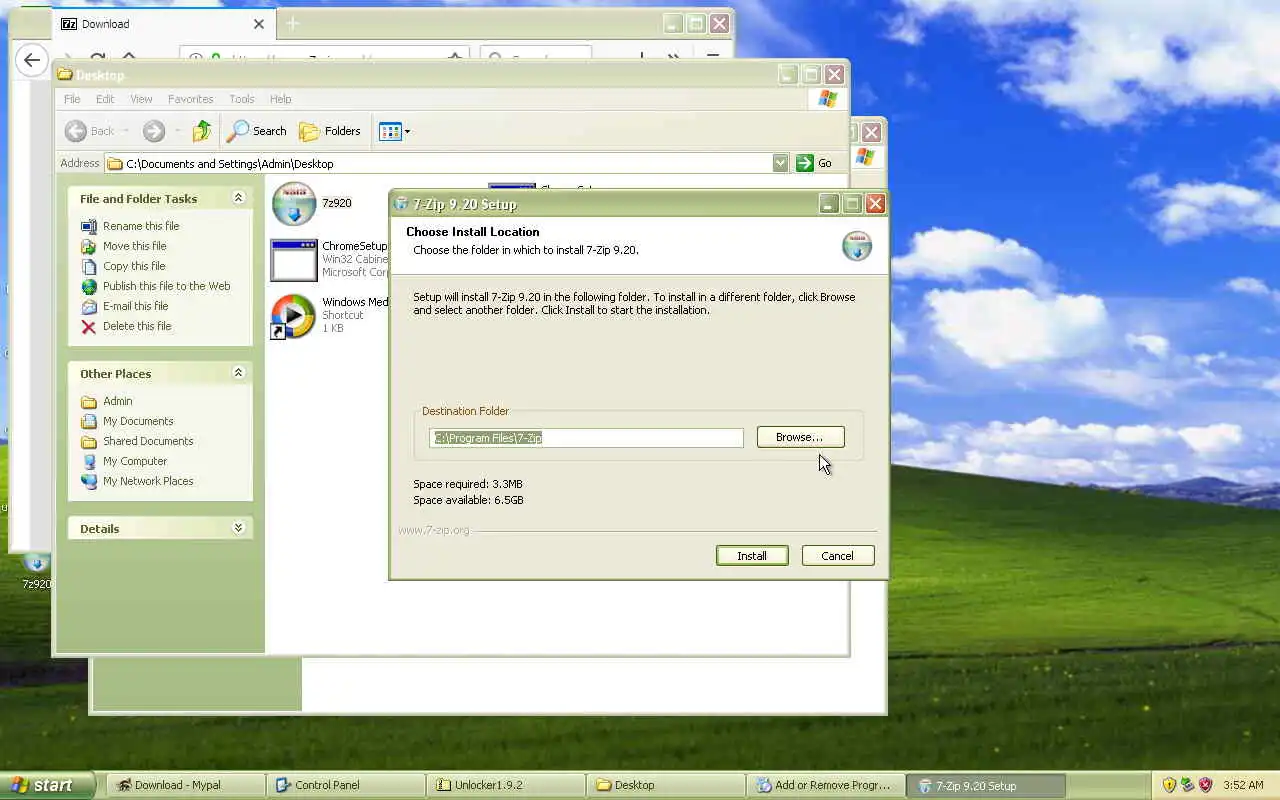Switch to Desktop taskbar button

666,785
